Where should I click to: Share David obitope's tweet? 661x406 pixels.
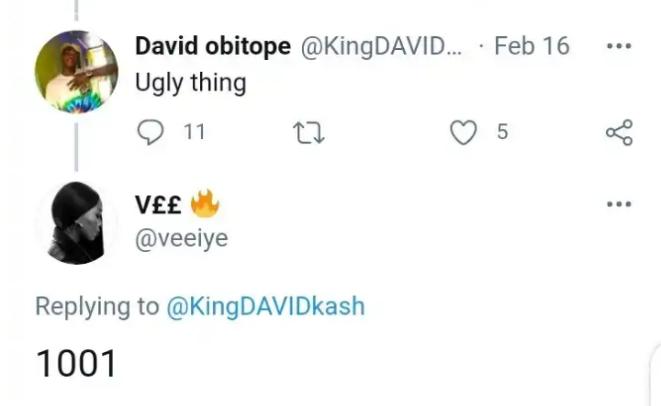point(620,132)
